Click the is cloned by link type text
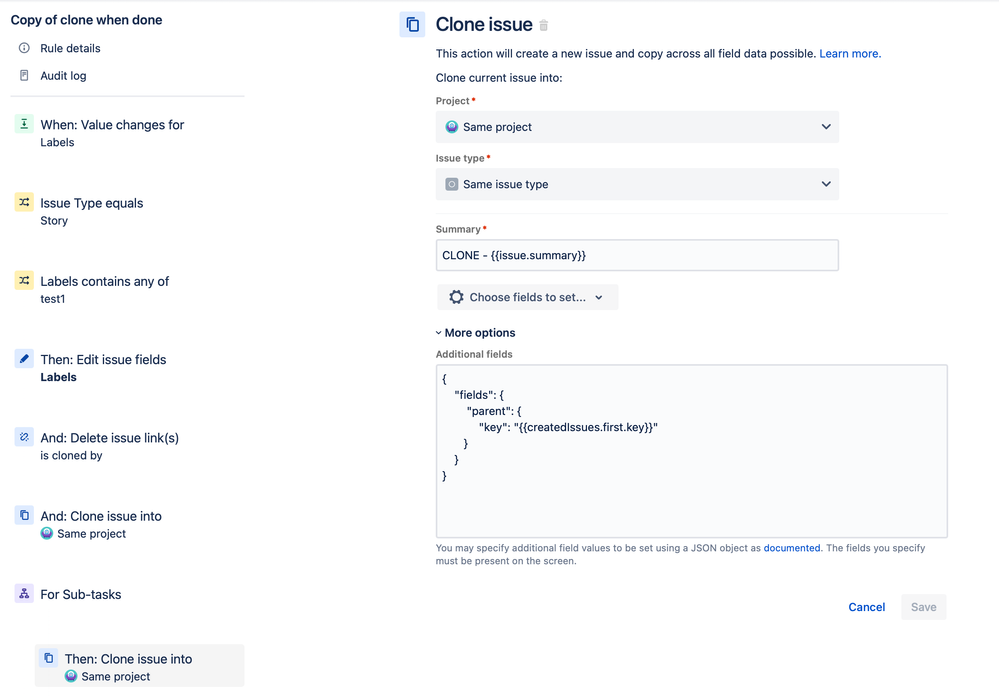Screen dimensions: 999x696 (x=71, y=455)
